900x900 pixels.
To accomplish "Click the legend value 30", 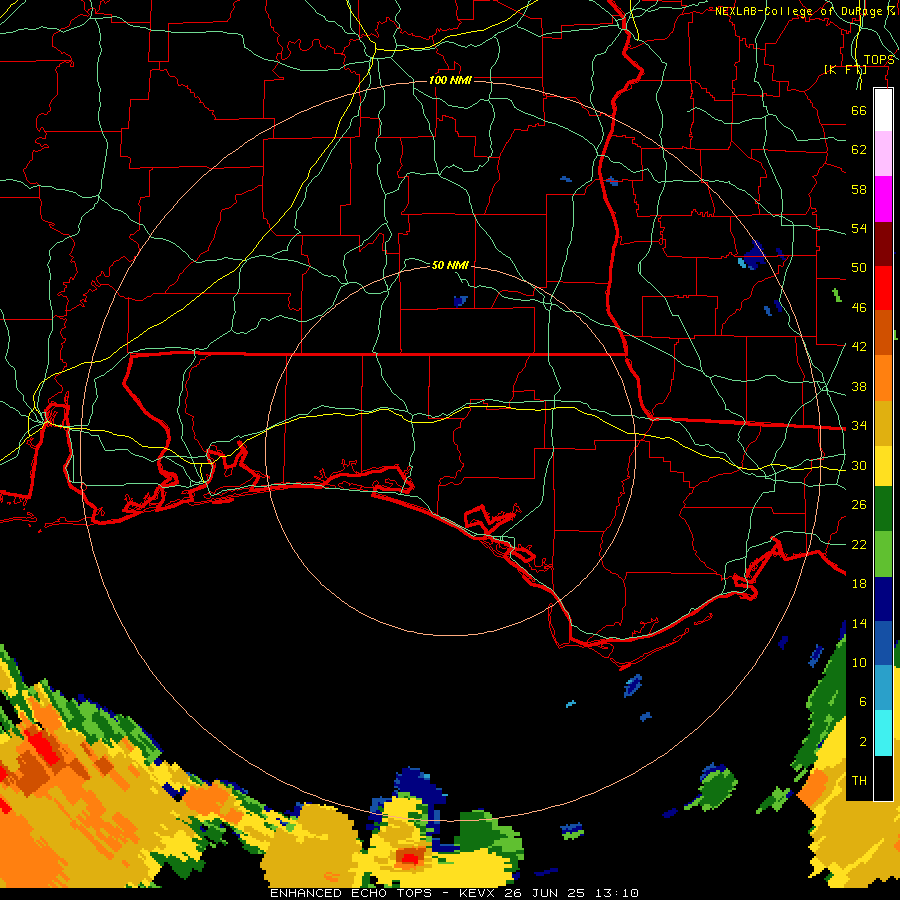I will (859, 465).
